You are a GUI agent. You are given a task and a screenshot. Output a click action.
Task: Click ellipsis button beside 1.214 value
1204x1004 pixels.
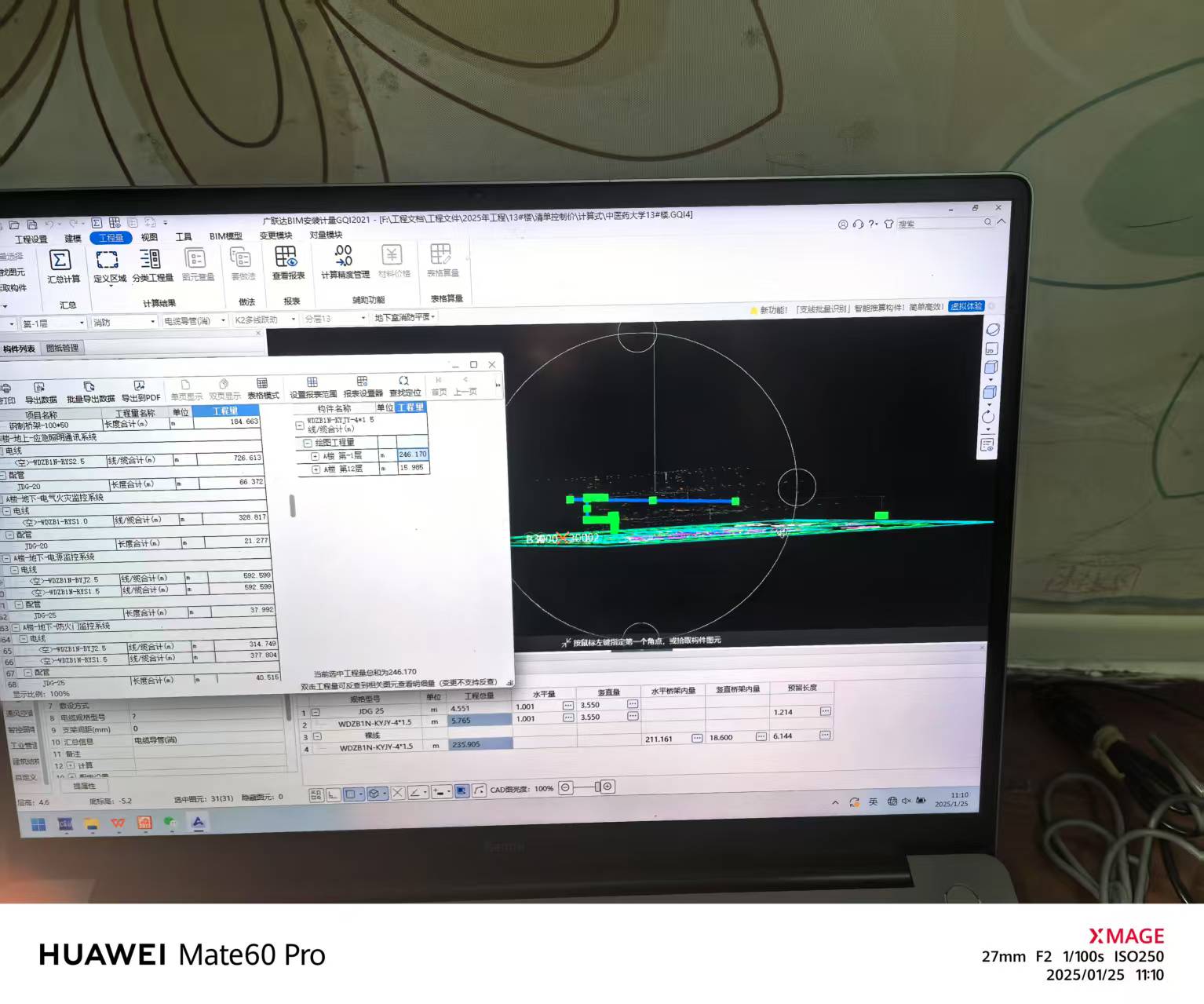(825, 711)
